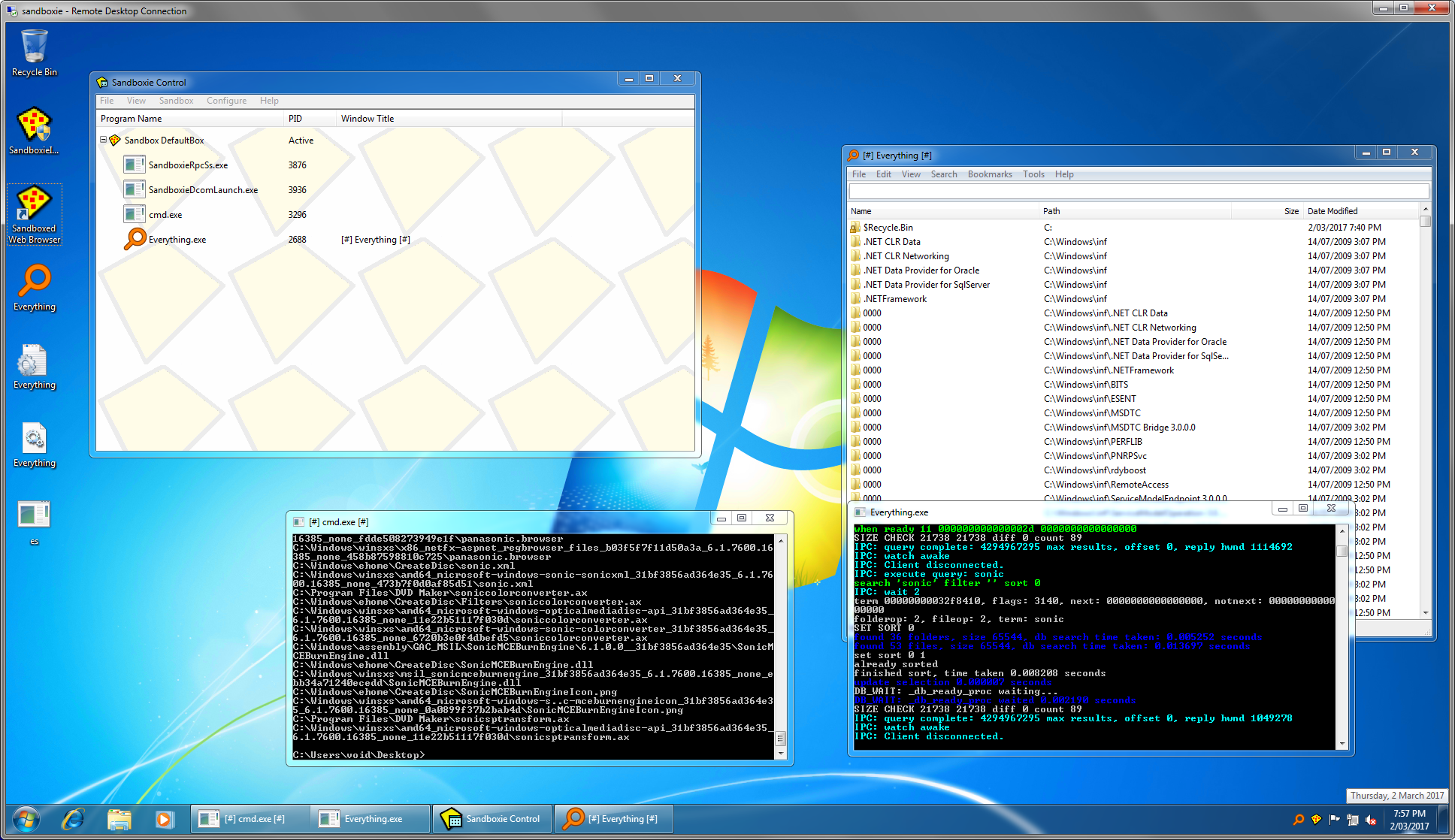Open the Help menu in Sandboxie Control
This screenshot has height=840, width=1455.
[x=269, y=101]
